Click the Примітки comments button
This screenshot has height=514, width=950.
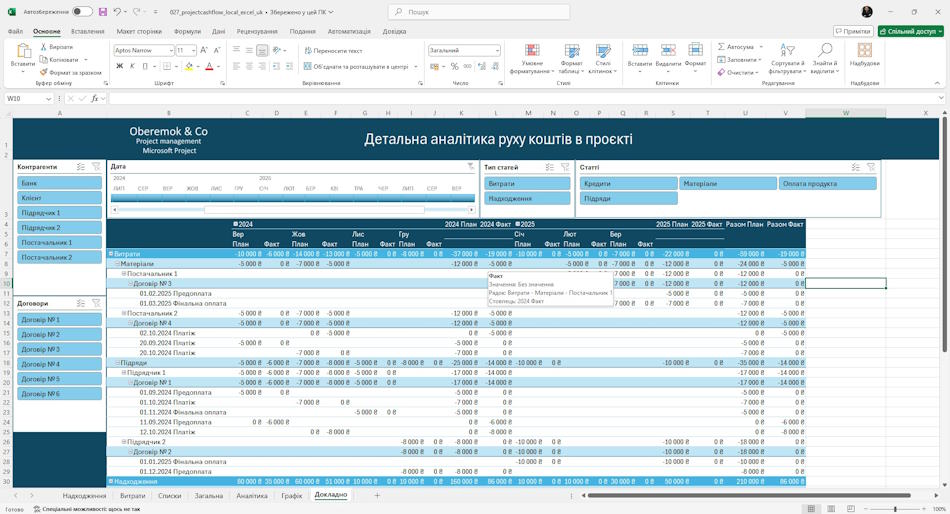[853, 31]
